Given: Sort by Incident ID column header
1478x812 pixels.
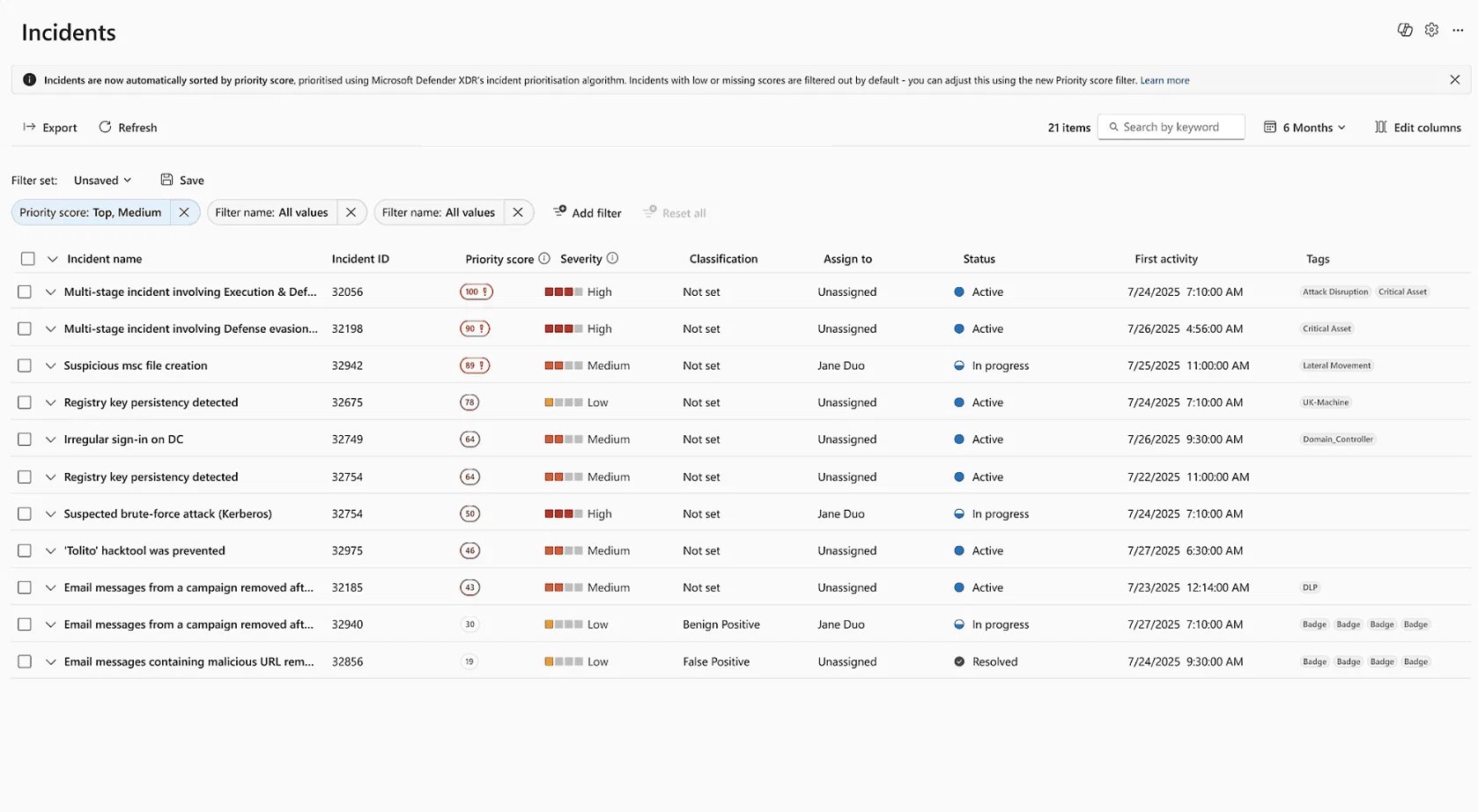Looking at the screenshot, I should [x=360, y=259].
